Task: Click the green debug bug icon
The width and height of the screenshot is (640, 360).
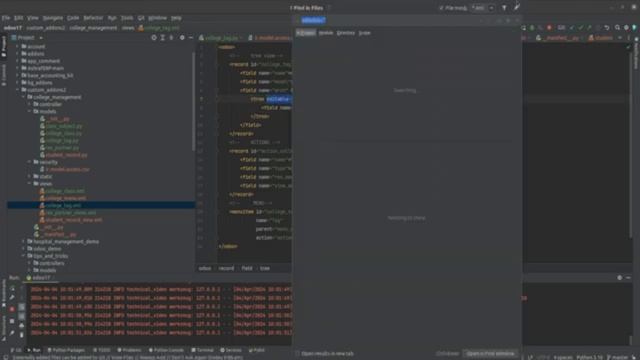Action: tap(532, 28)
